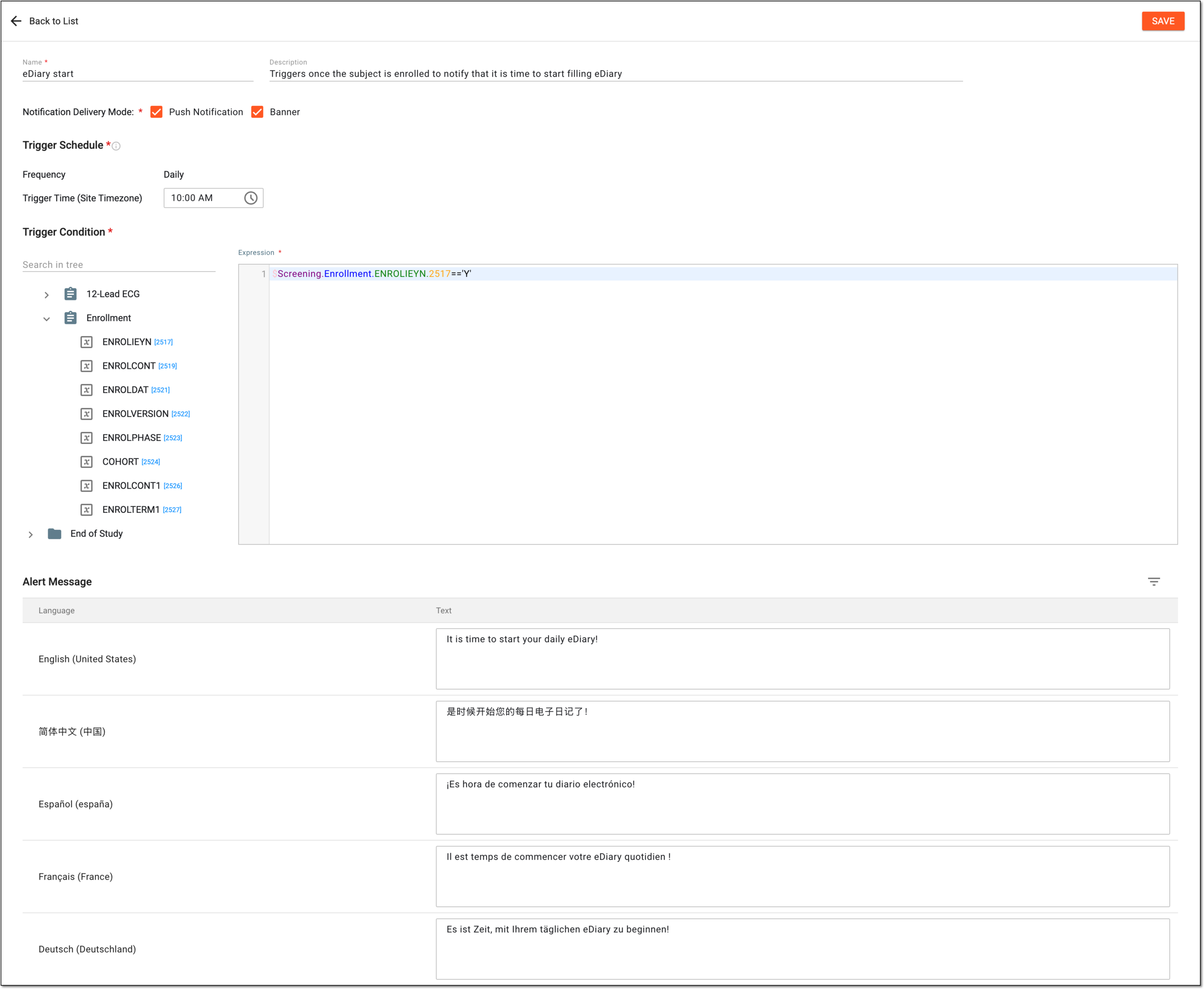Click the Name field with eDiary start
1204x989 pixels.
(138, 74)
